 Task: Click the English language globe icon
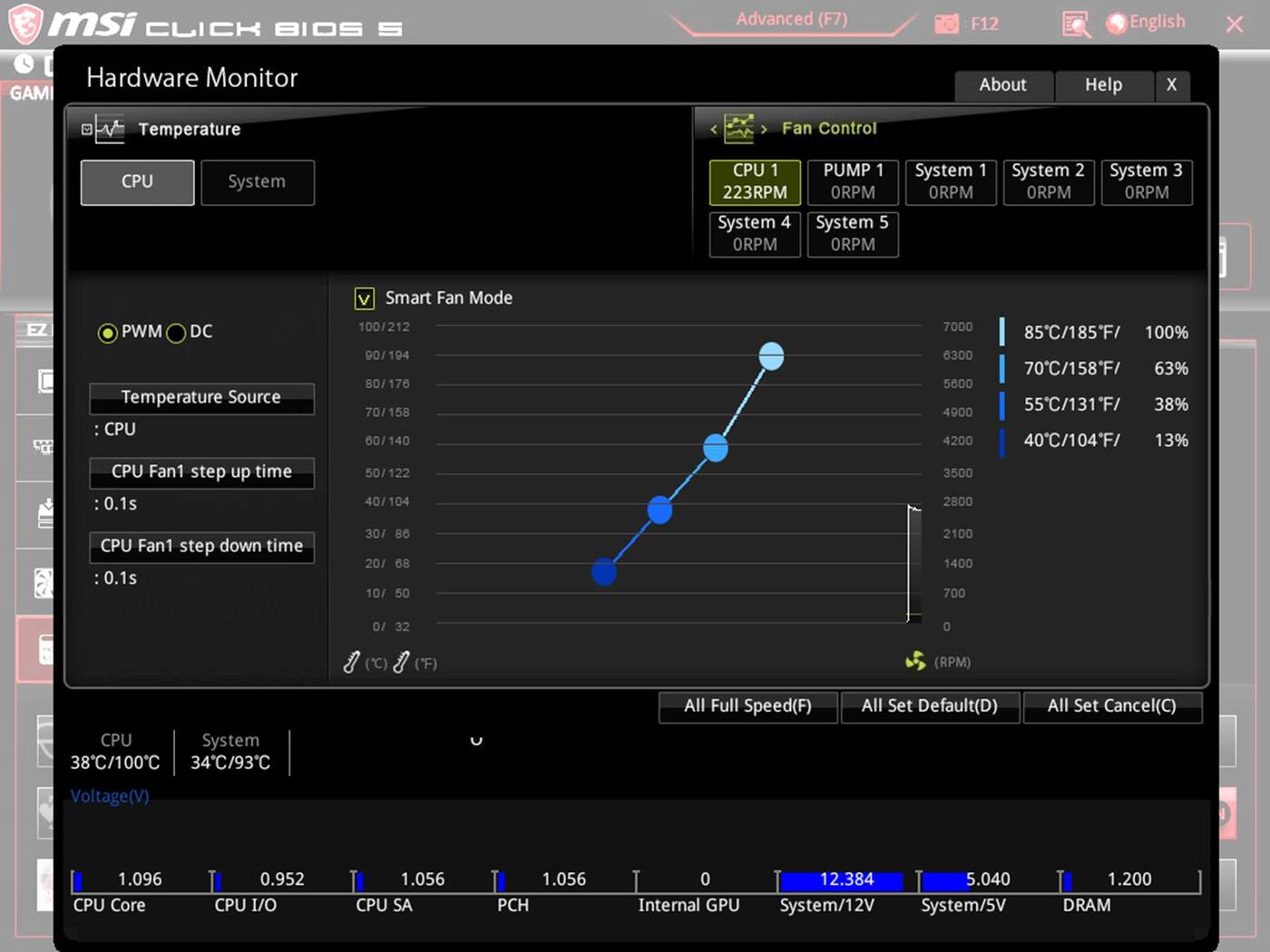[x=1117, y=24]
